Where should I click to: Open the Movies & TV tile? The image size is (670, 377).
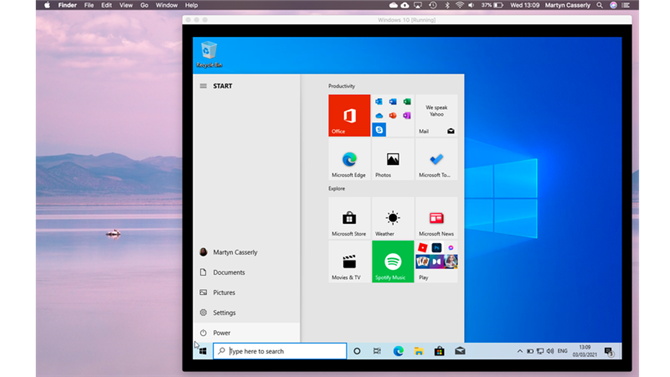click(x=349, y=262)
